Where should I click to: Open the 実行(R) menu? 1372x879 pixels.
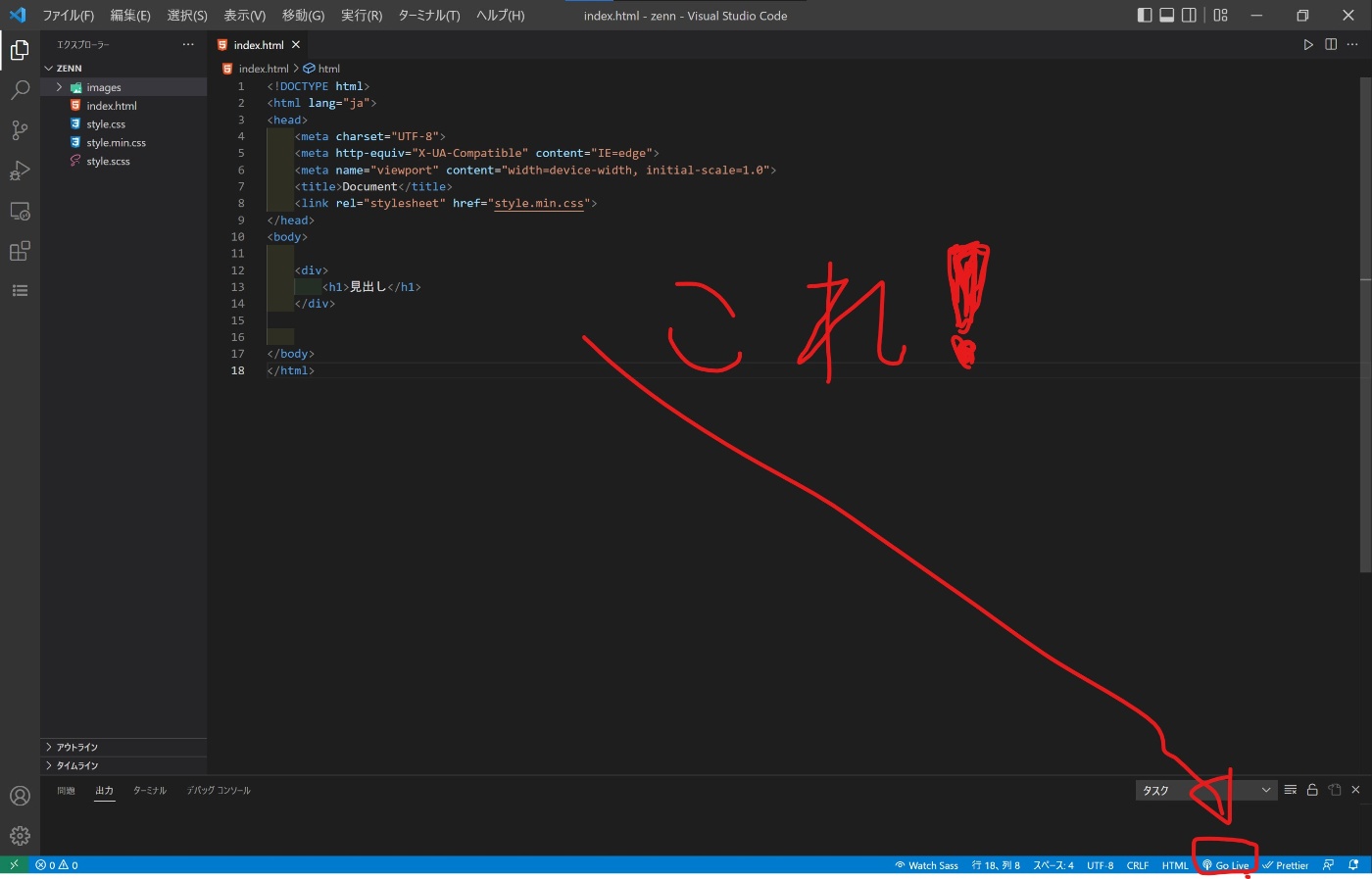[x=362, y=16]
